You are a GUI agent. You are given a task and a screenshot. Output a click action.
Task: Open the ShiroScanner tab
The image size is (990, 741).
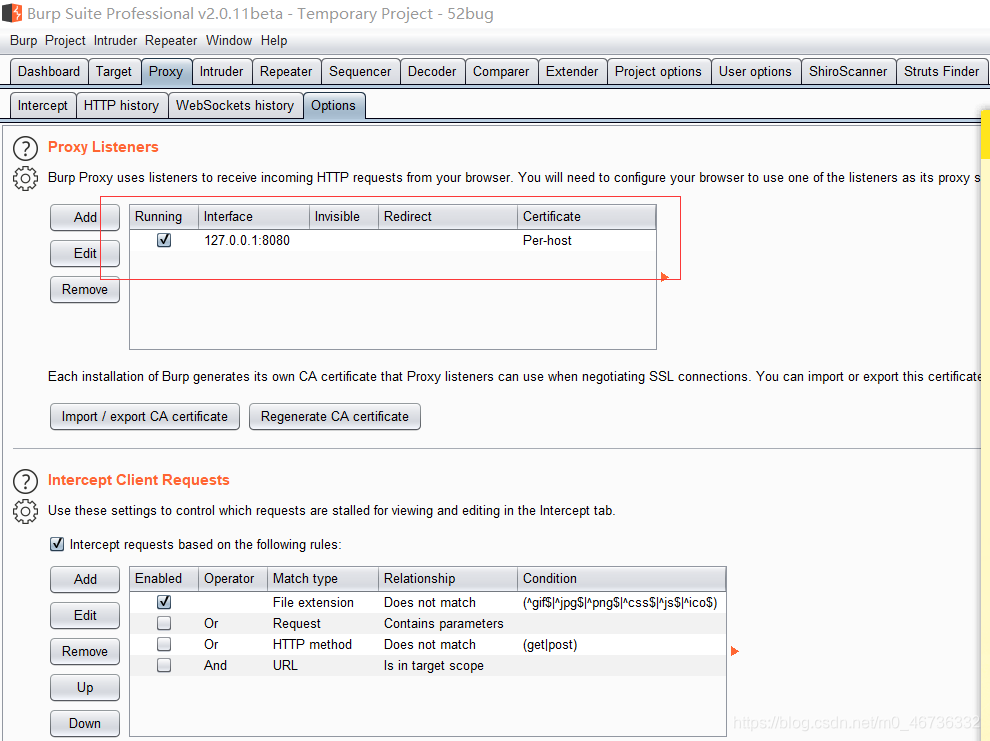point(848,71)
